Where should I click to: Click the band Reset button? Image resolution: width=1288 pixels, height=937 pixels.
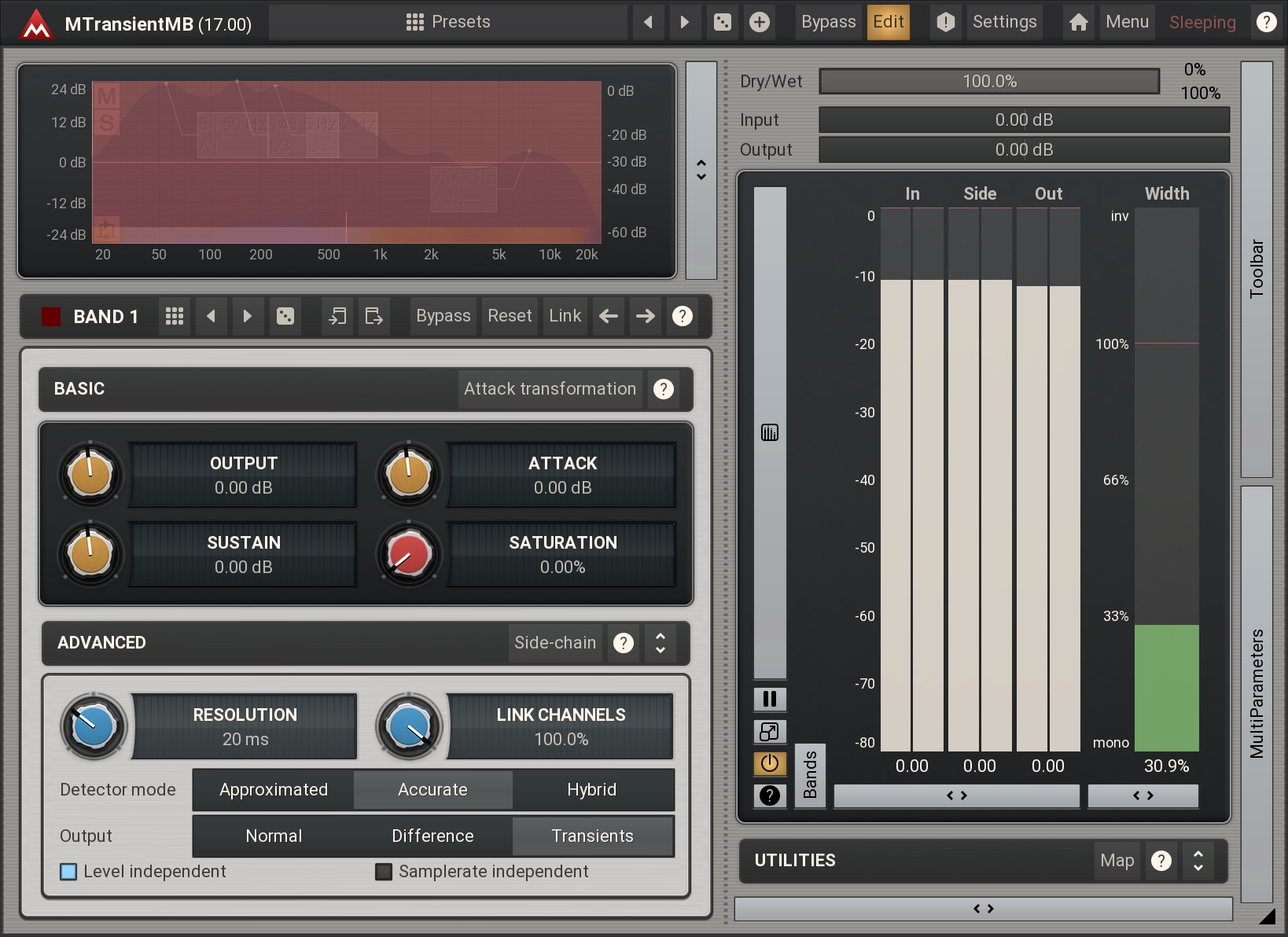click(x=510, y=316)
